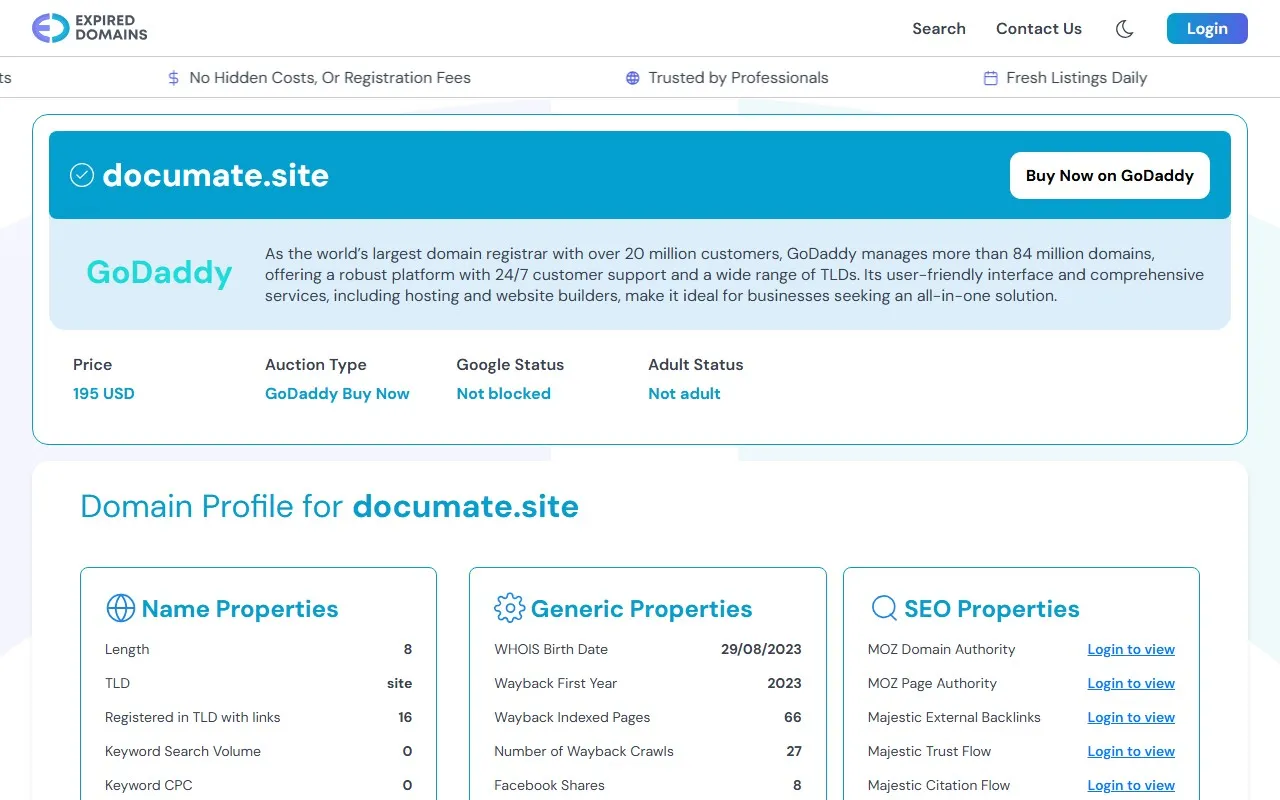The width and height of the screenshot is (1280, 800).
Task: Click the domain title documate.site header
Action: (x=216, y=175)
